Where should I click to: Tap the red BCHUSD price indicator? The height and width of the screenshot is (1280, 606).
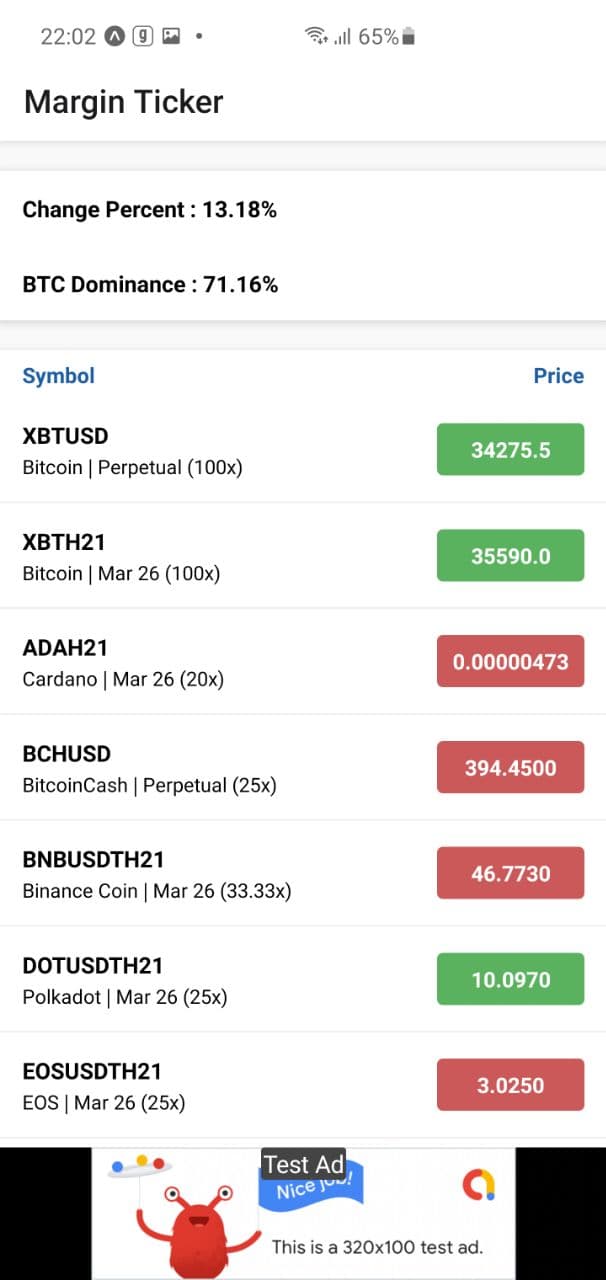coord(510,767)
